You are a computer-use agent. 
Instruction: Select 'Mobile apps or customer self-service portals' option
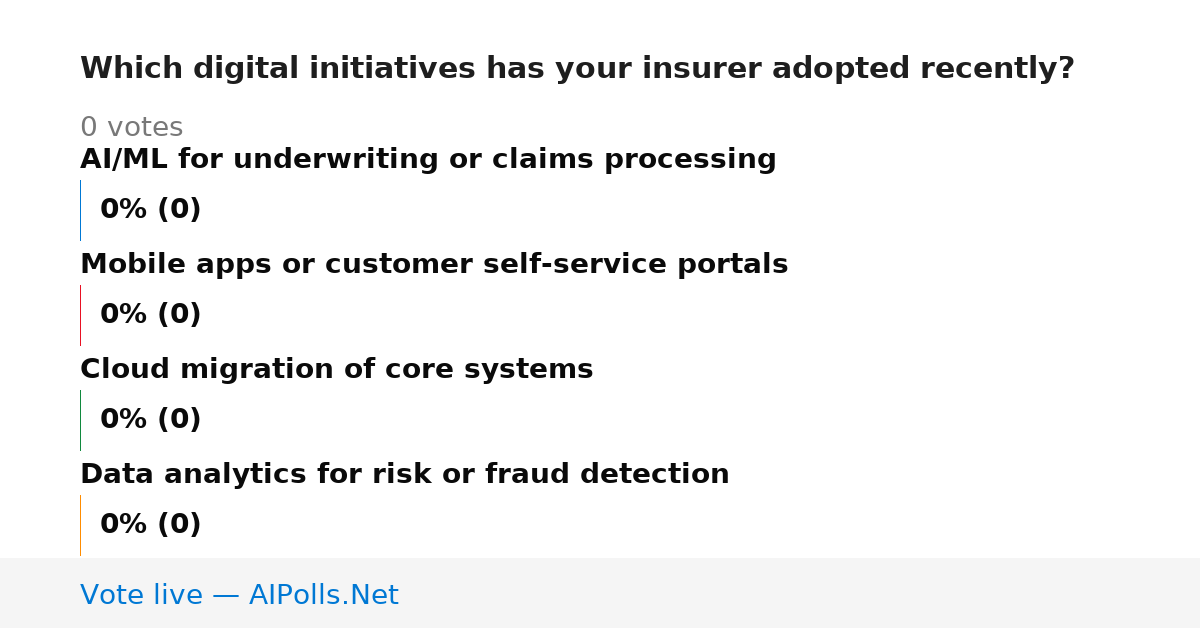434,265
